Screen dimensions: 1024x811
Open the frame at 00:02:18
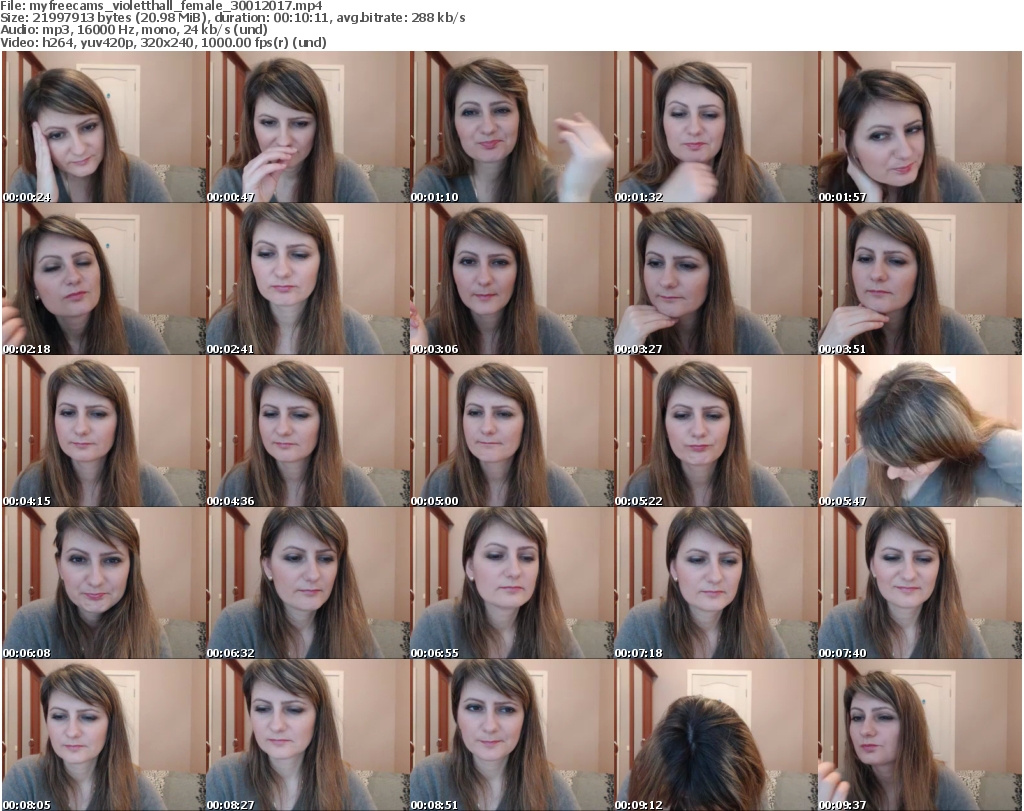click(104, 279)
